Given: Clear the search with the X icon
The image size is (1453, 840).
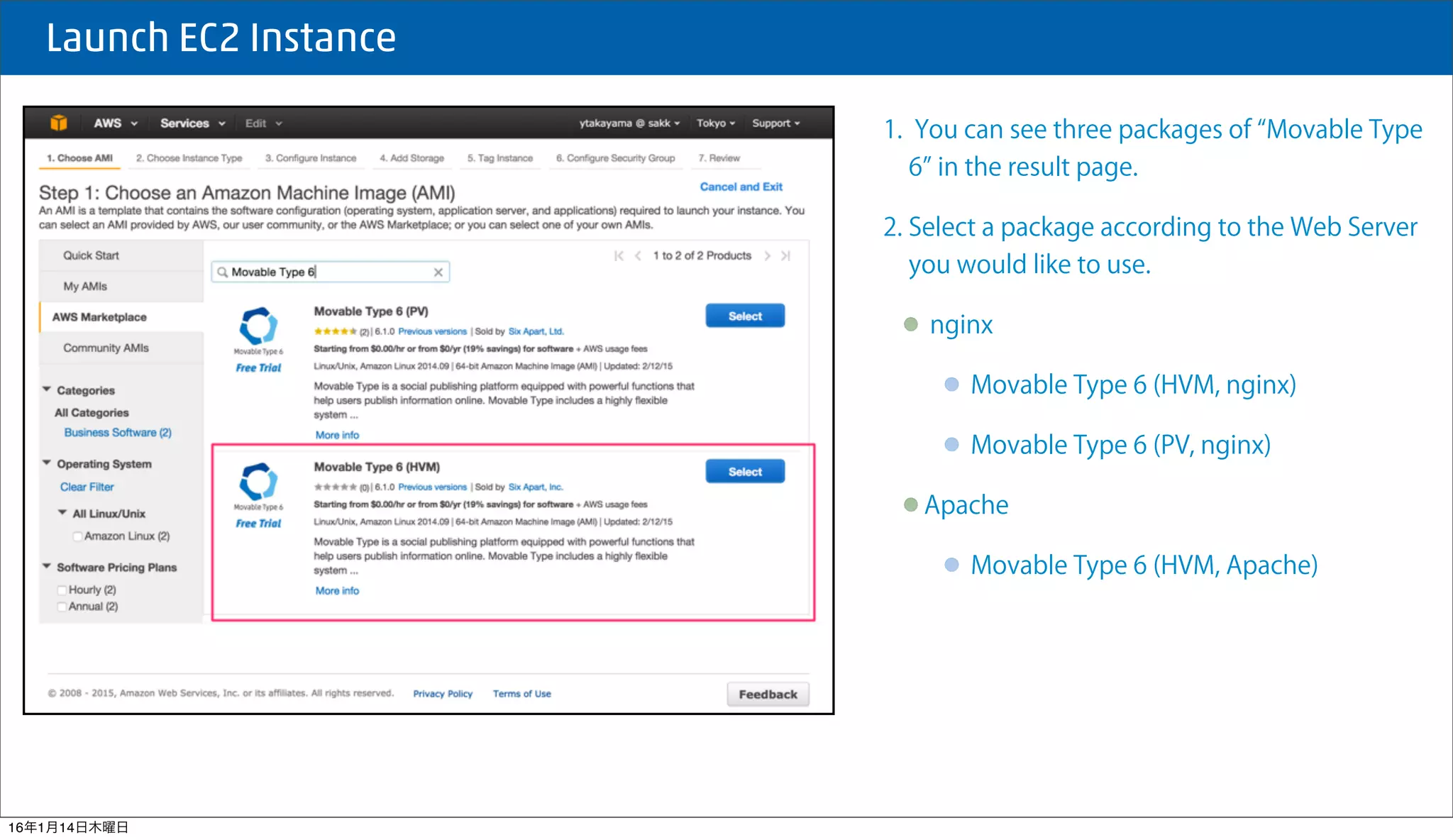Looking at the screenshot, I should click(x=438, y=272).
